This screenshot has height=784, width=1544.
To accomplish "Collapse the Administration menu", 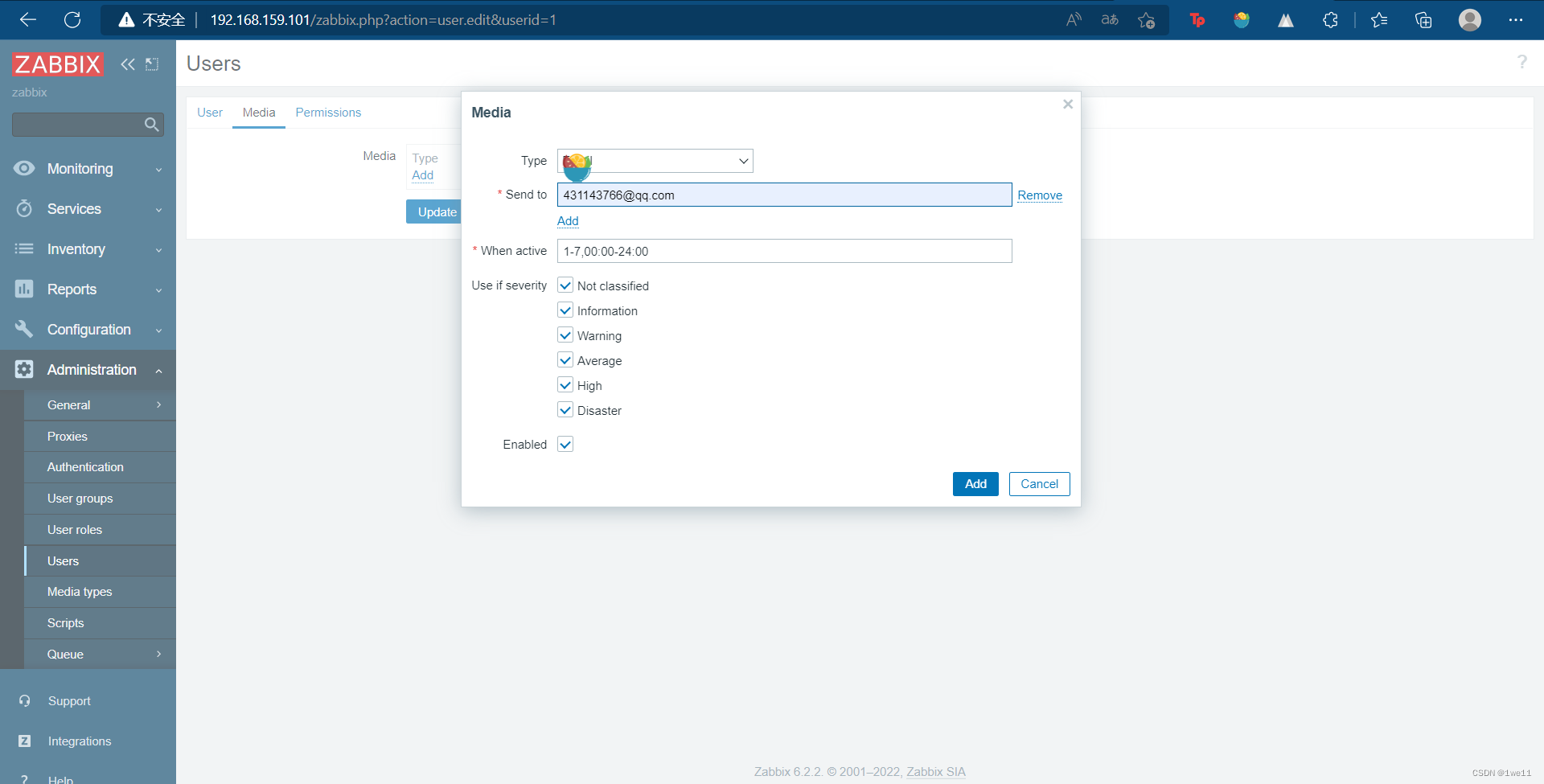I will pyautogui.click(x=88, y=370).
